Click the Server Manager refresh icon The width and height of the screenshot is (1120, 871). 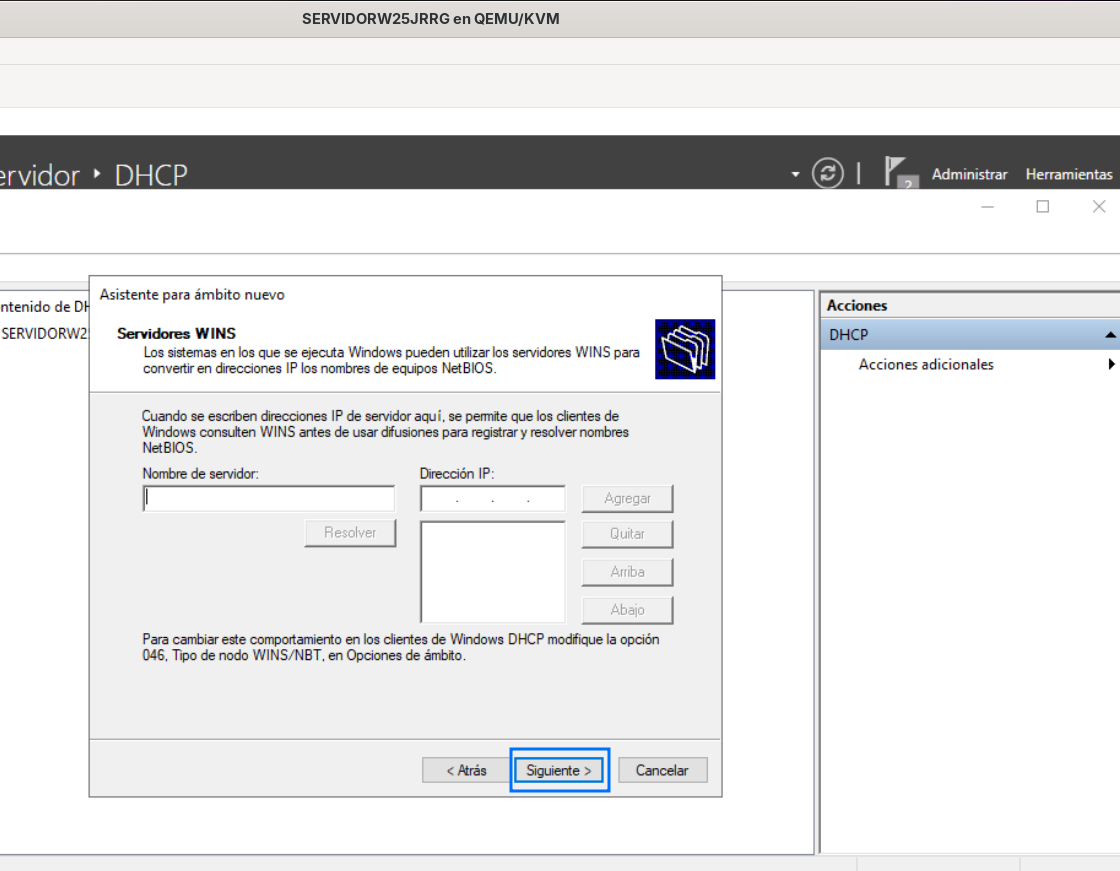pos(828,173)
